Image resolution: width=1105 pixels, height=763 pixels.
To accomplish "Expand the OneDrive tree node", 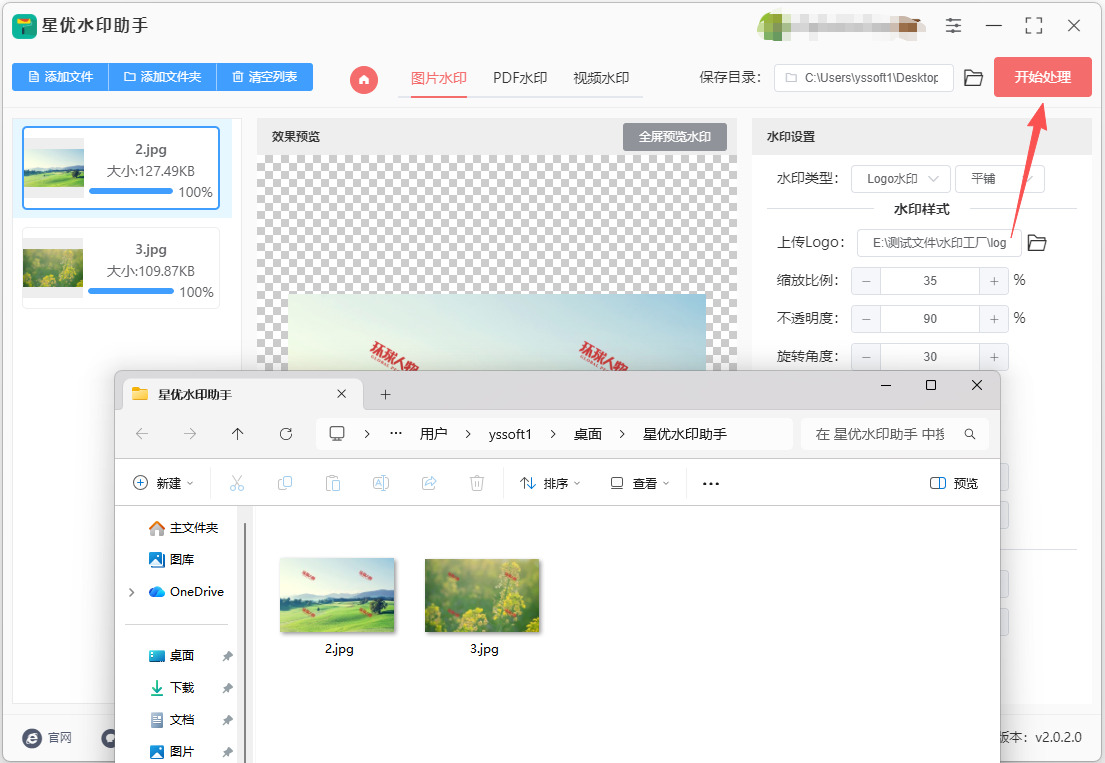I will click(x=132, y=593).
